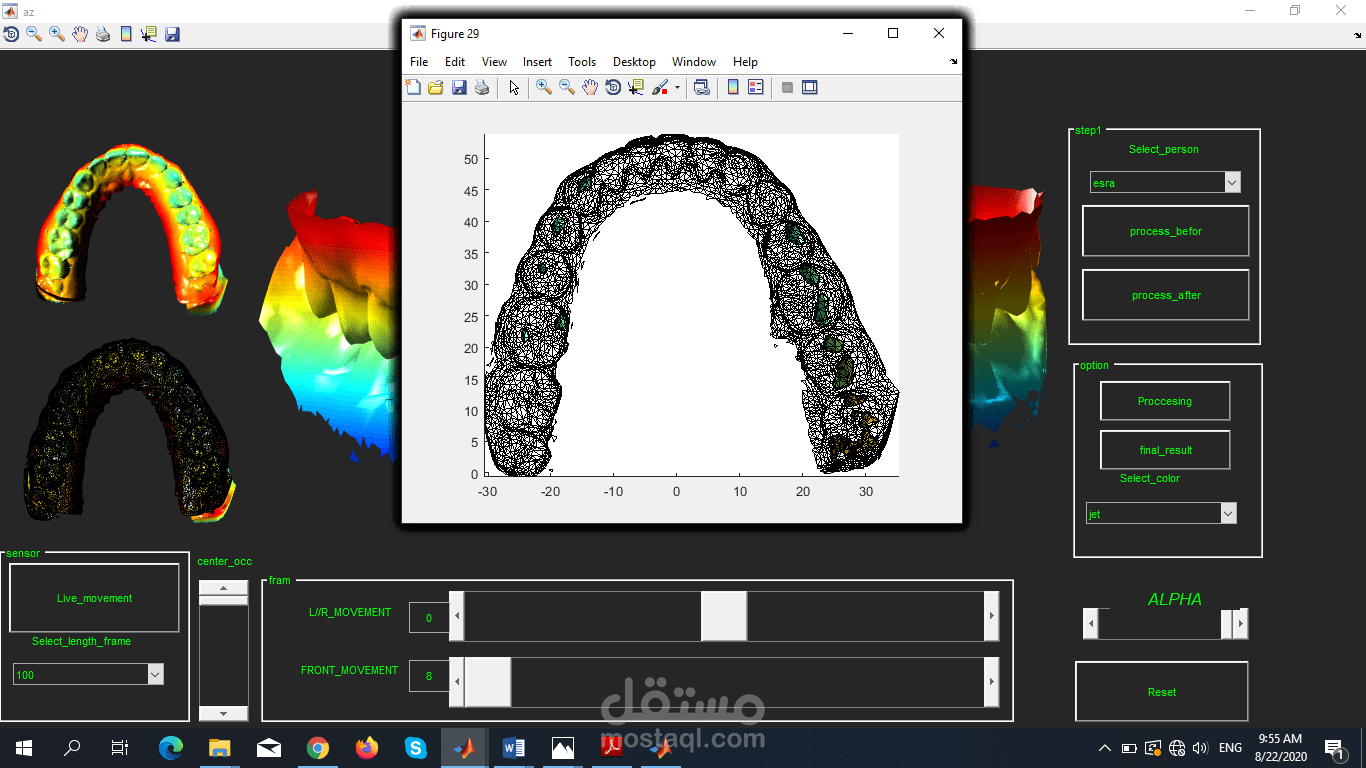Click Save Figure icon in Figure 29 toolbar
Screen dimensions: 1366x768
[x=459, y=88]
